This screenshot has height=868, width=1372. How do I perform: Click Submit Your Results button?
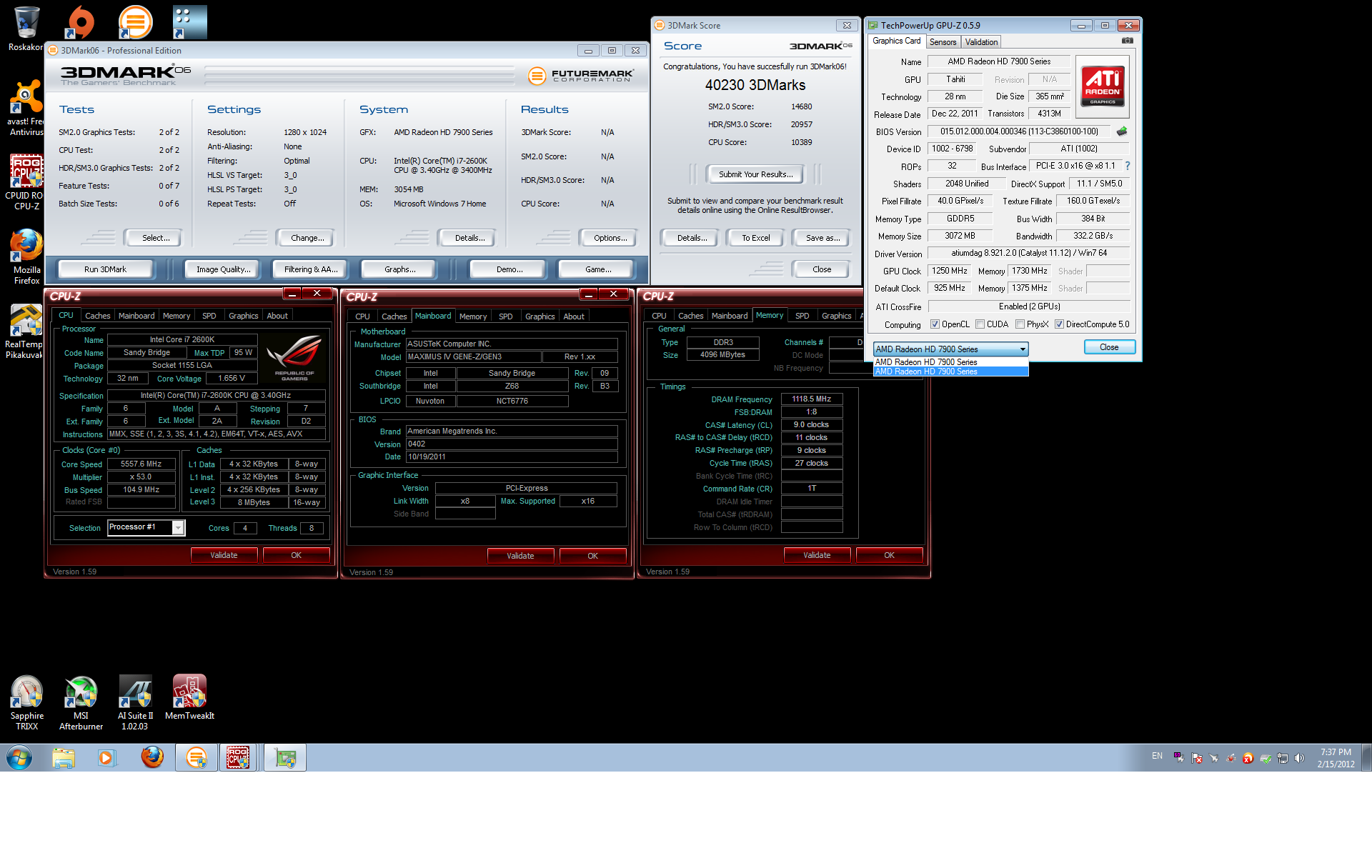pos(755,174)
